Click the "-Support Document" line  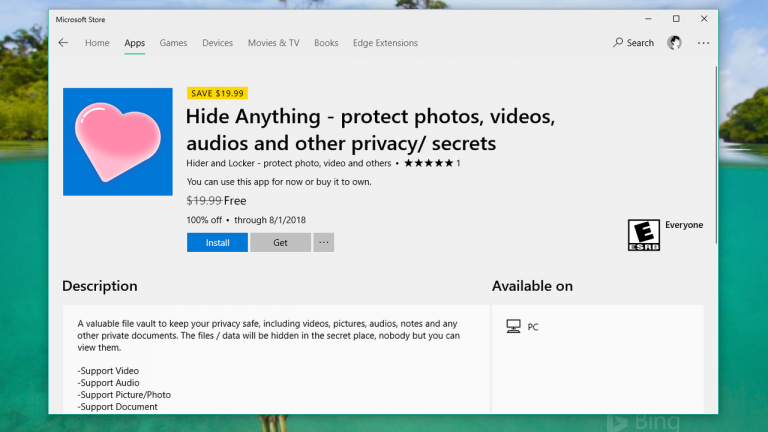[x=118, y=407]
